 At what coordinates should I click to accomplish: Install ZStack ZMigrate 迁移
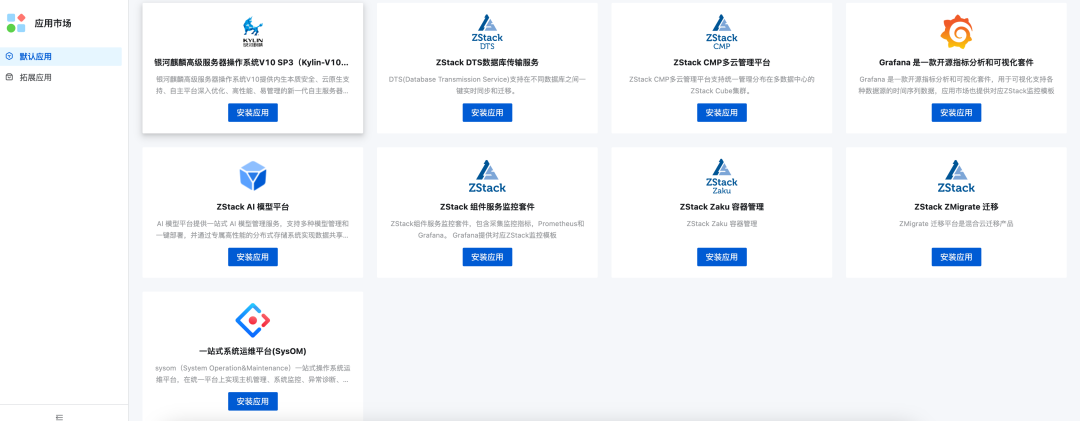coord(956,257)
